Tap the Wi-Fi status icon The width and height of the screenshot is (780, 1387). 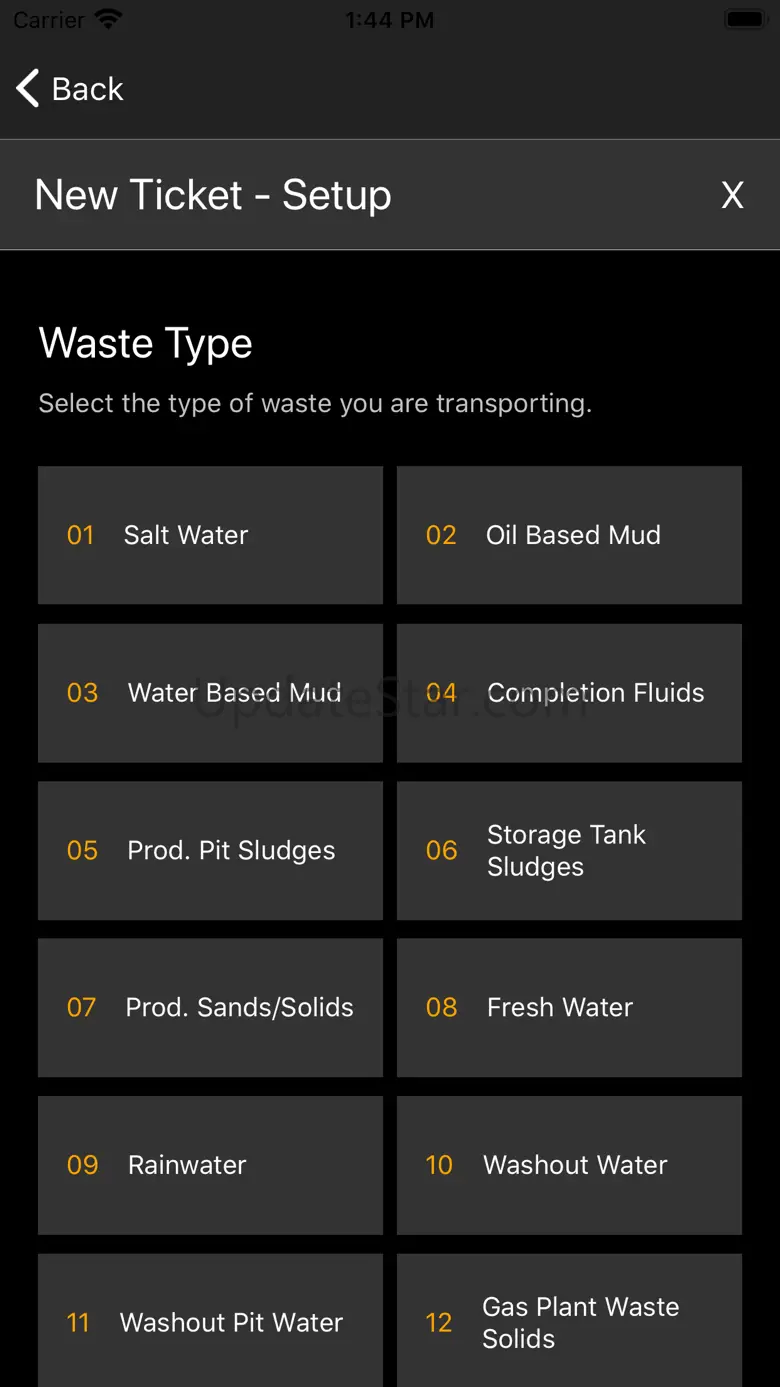click(108, 19)
